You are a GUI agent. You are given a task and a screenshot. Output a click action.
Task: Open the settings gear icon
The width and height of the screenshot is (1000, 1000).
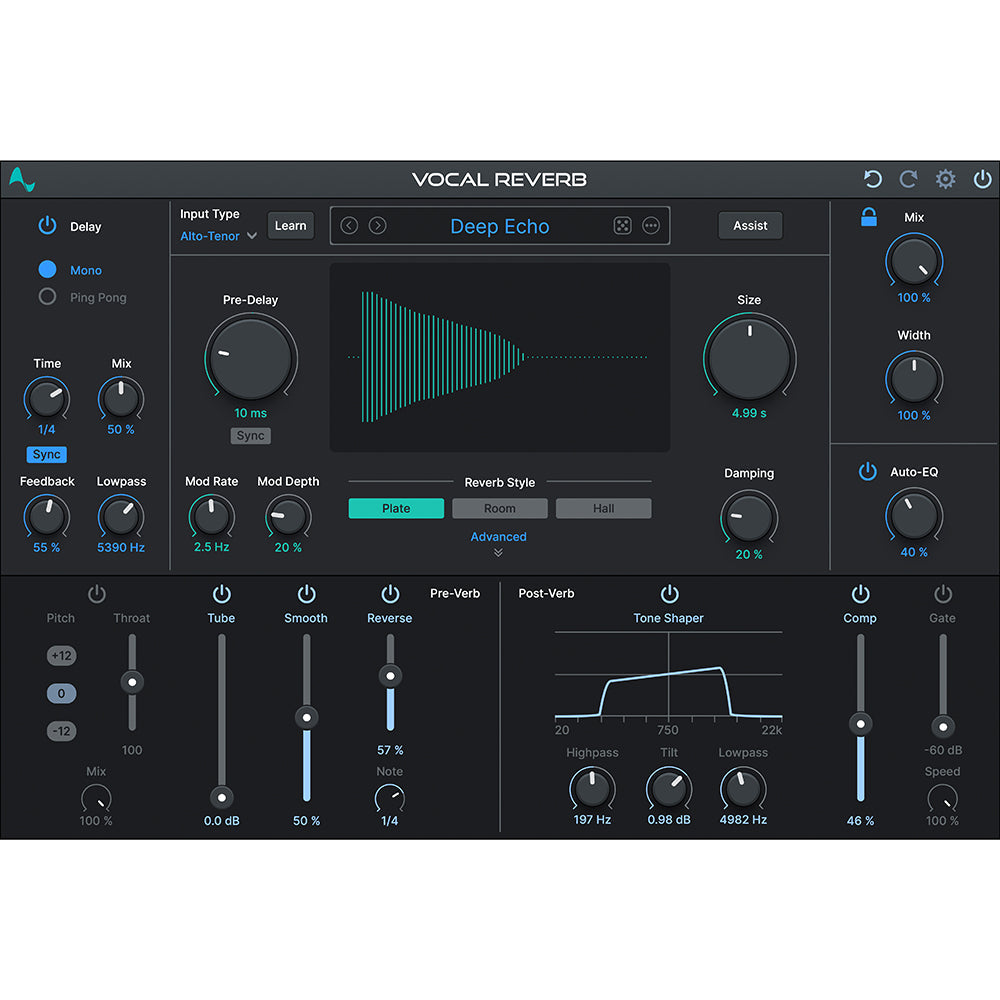(945, 179)
